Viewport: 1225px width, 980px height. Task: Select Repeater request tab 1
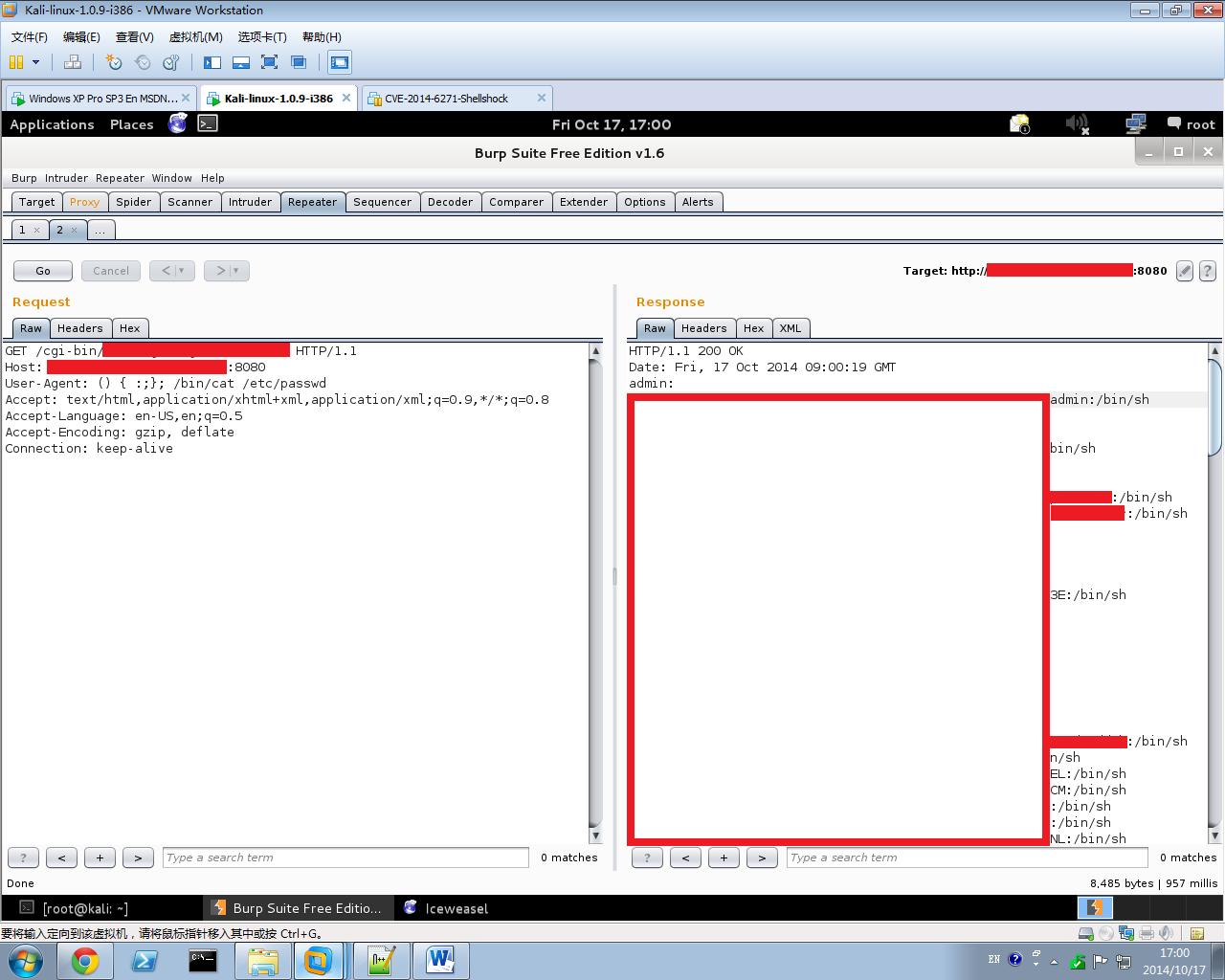click(x=22, y=230)
